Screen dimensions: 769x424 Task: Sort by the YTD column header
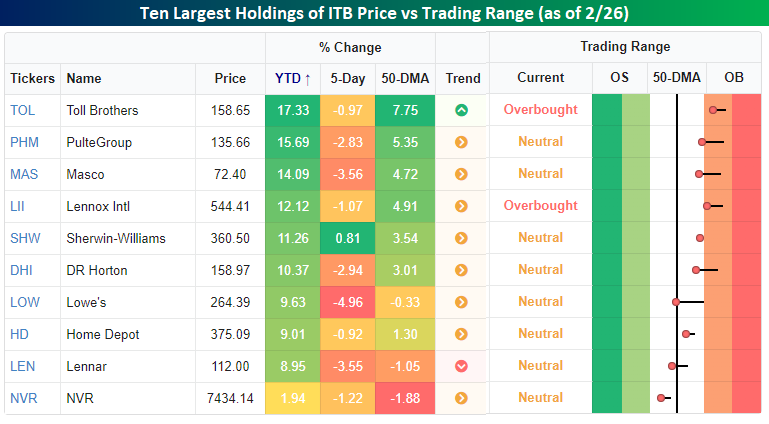(292, 78)
